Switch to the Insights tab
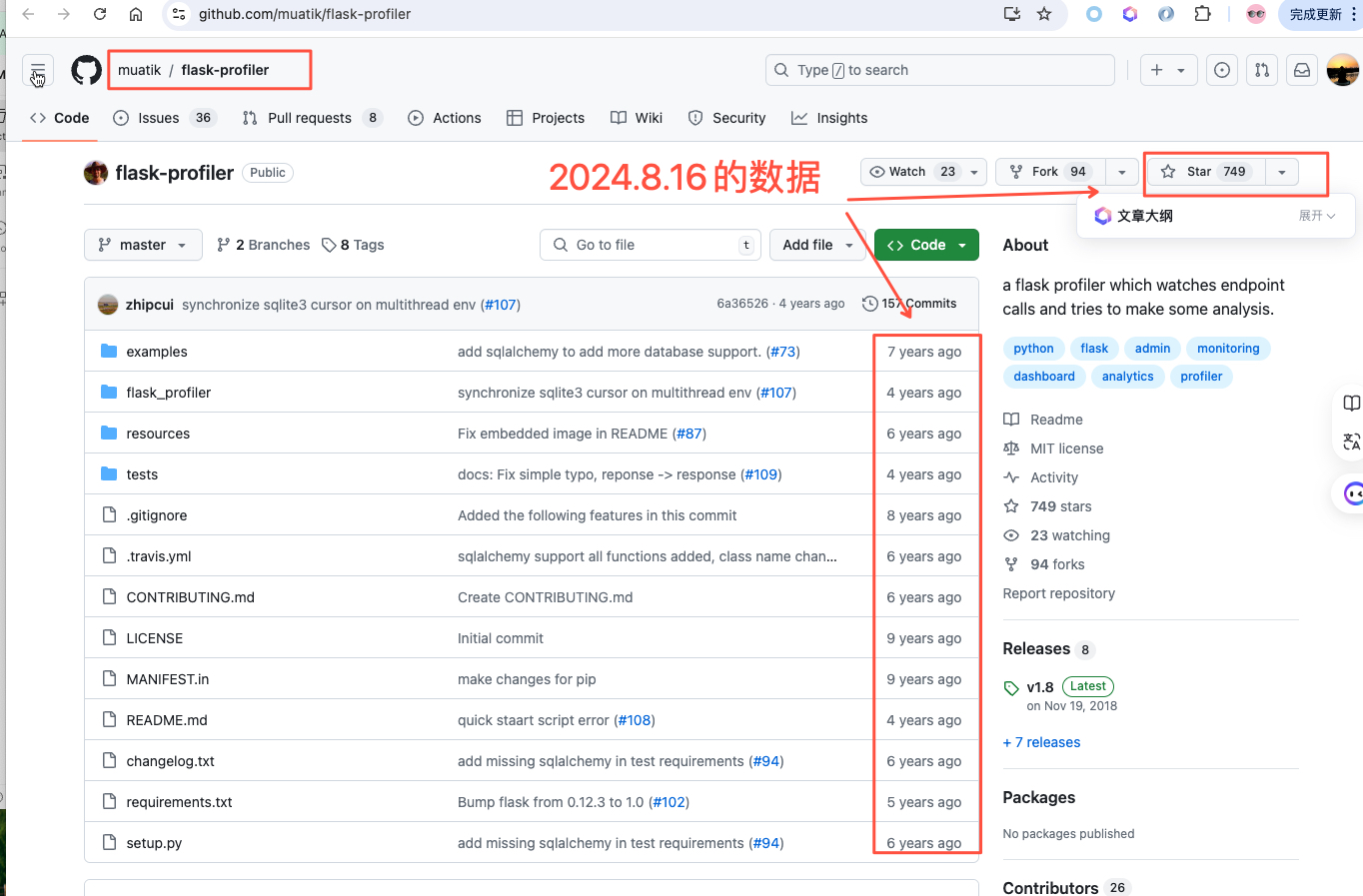 tap(829, 118)
